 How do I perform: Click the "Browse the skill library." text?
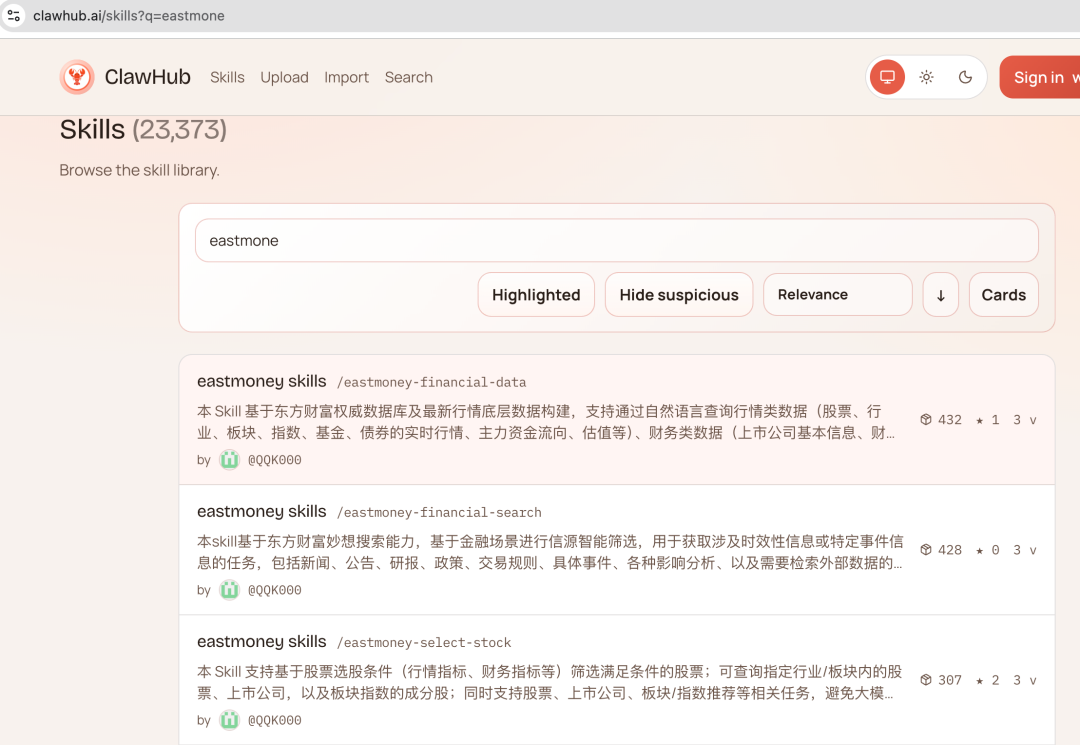[x=139, y=170]
